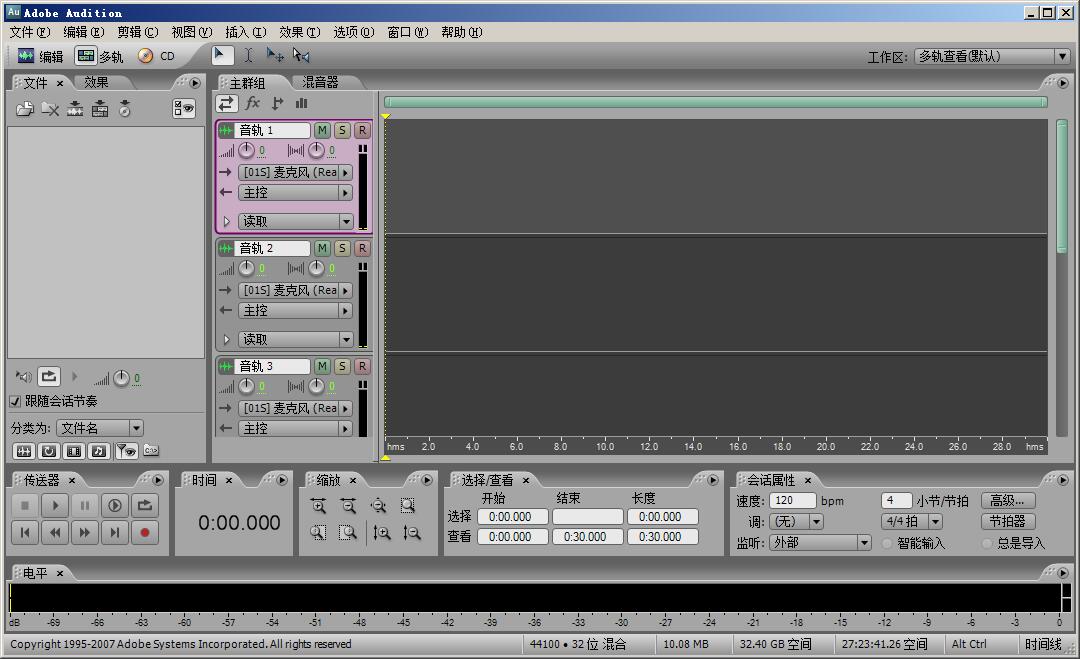Switch to Edit view (编辑) mode
Viewport: 1080px width, 659px height.
41,56
